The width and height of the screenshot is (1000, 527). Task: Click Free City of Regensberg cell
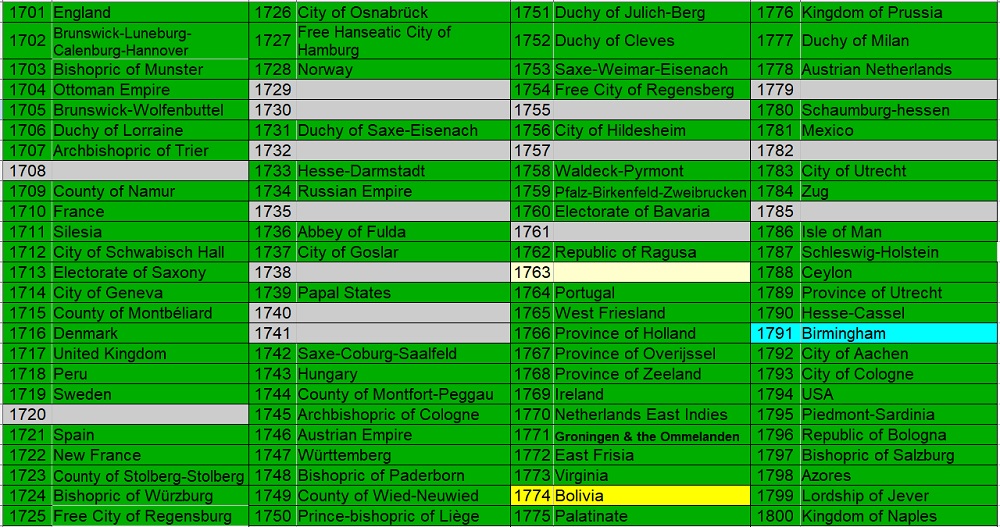pyautogui.click(x=651, y=90)
